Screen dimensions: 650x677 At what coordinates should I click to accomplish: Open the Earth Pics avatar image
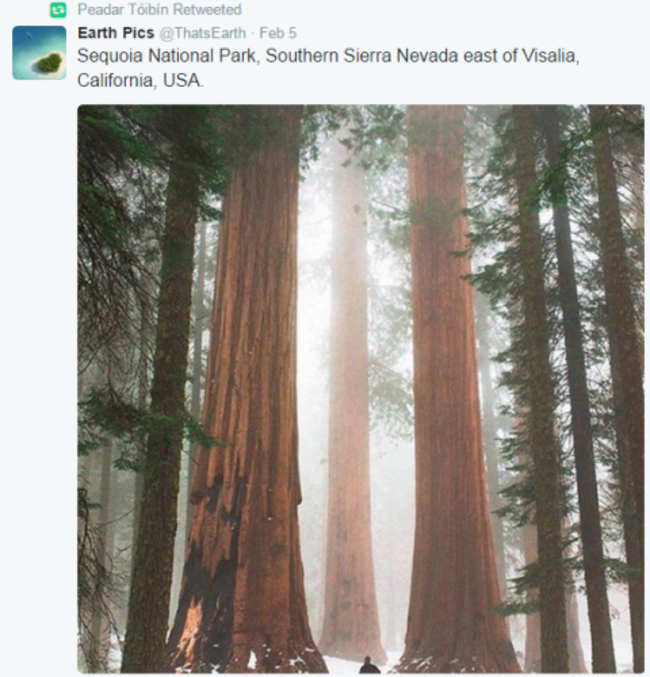point(39,53)
